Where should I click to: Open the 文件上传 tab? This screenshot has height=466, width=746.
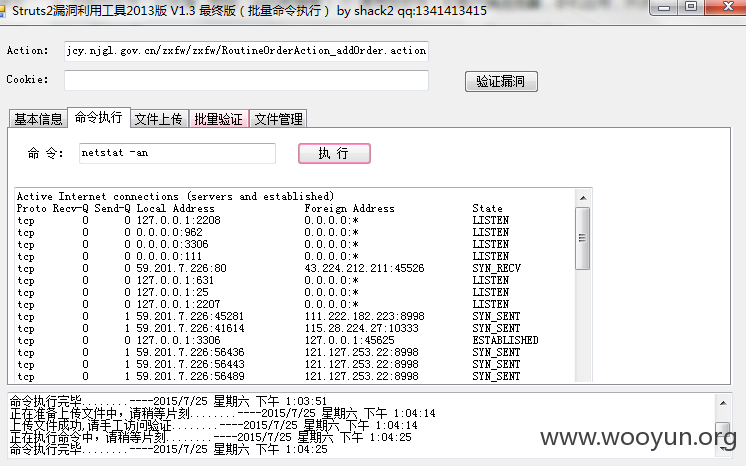(158, 119)
